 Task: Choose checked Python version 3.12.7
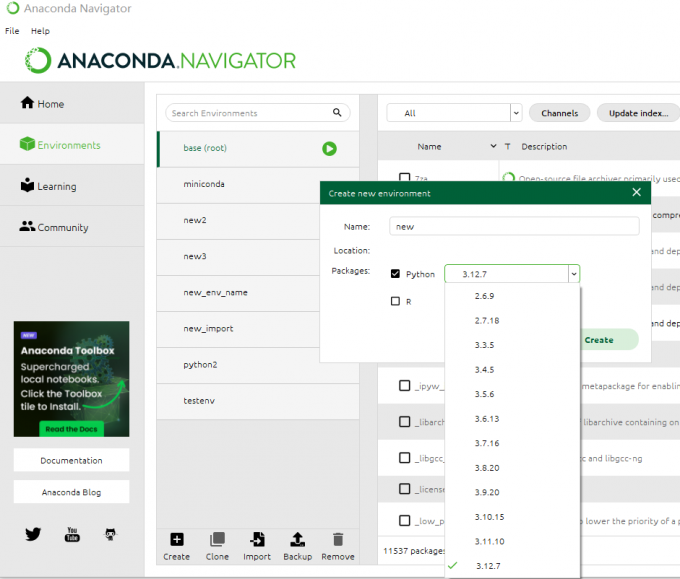click(x=512, y=566)
